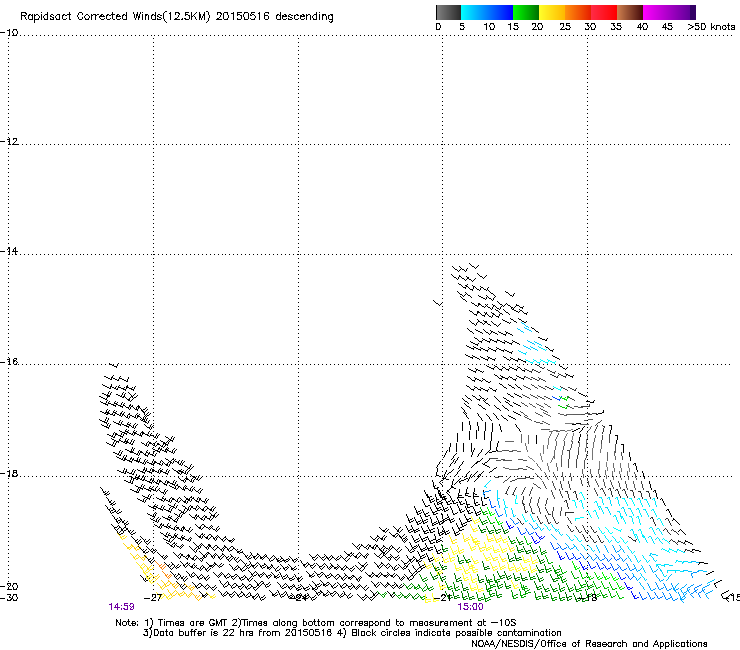Click the '10' legend scale label
This screenshot has width=740, height=650.
[x=489, y=27]
